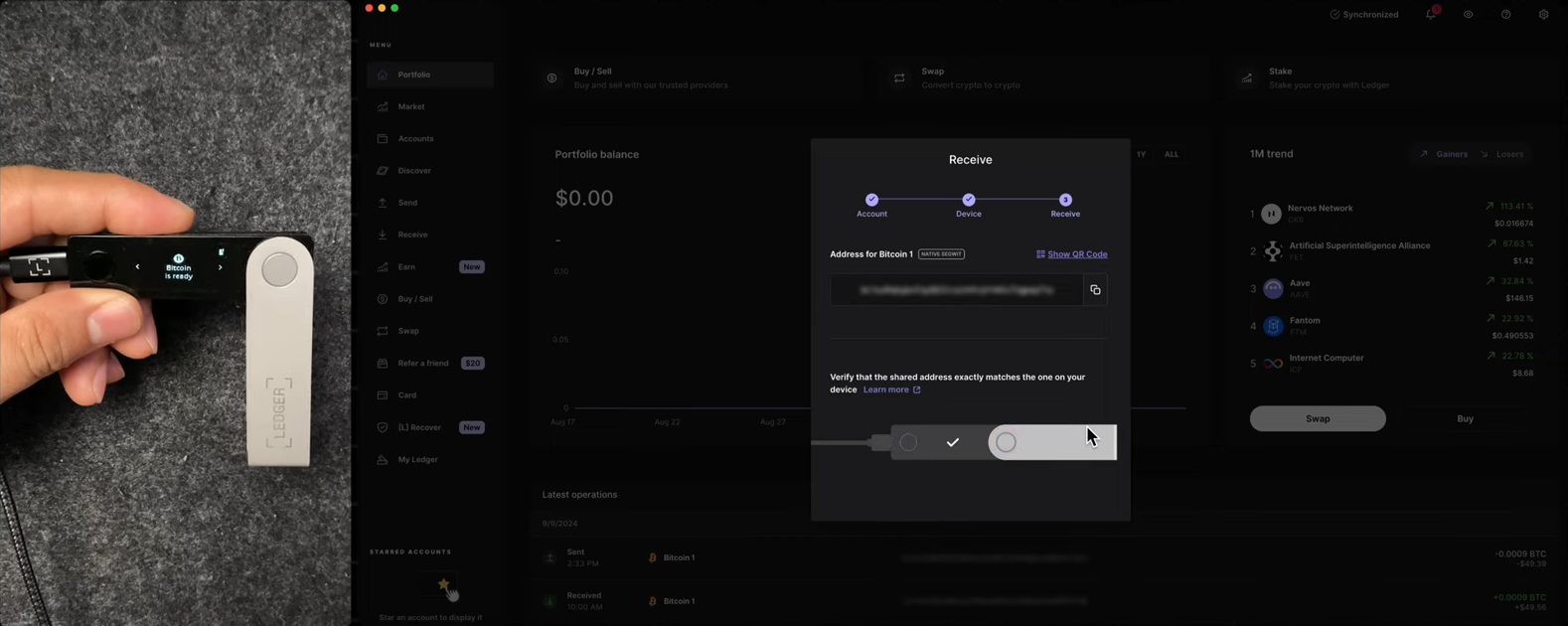1568x626 pixels.
Task: Click the [L] Recover shield icon
Action: [383, 427]
